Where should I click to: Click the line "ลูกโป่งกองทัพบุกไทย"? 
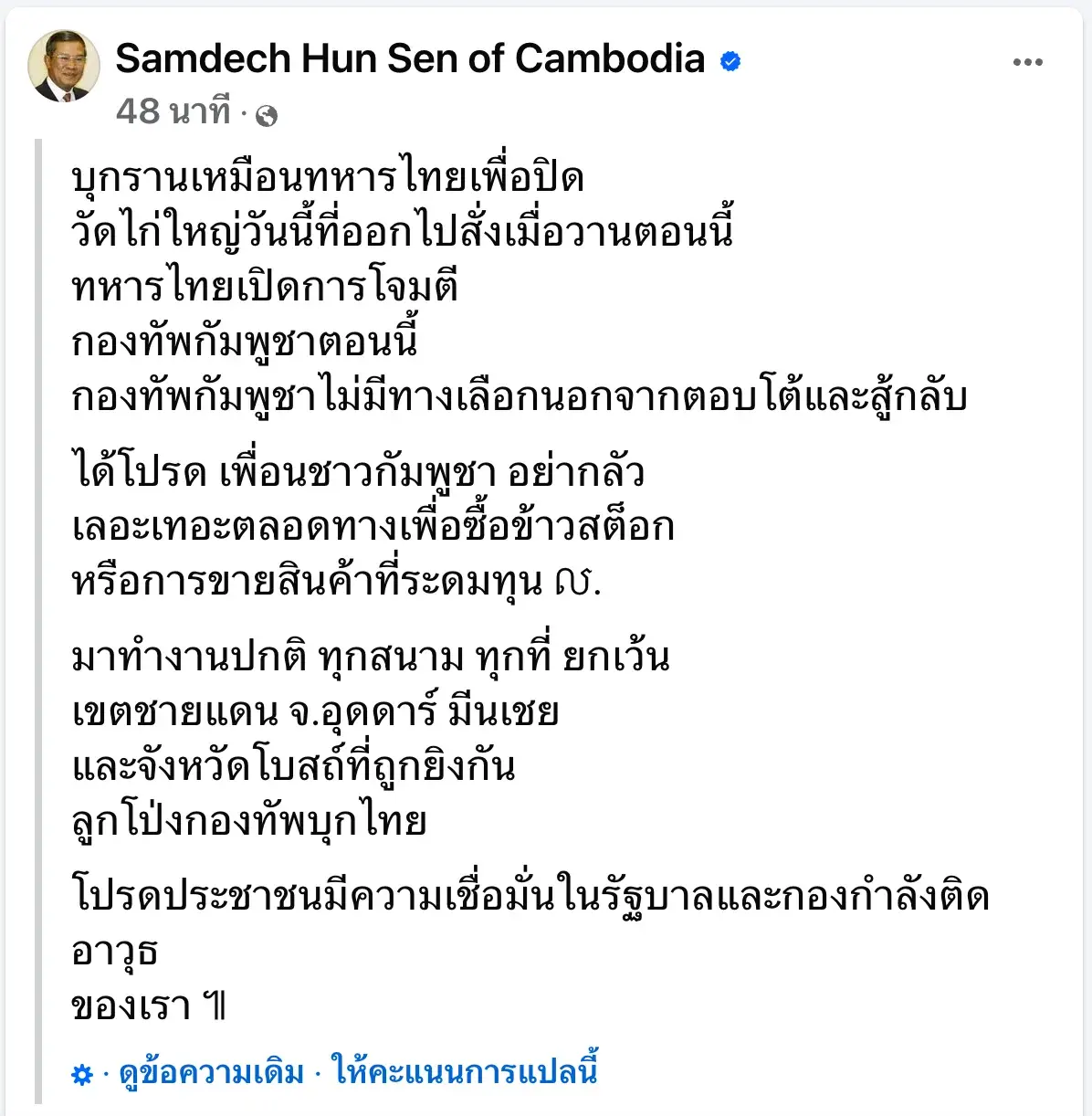click(249, 822)
